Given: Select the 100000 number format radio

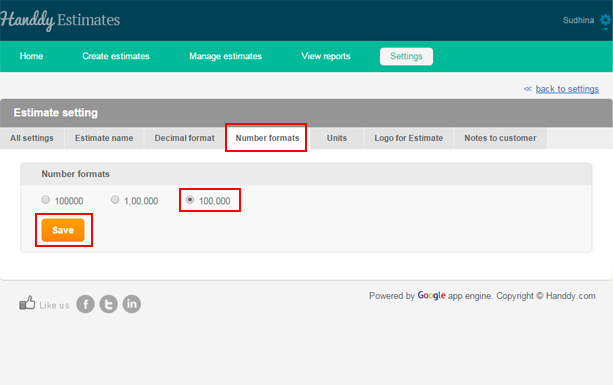Looking at the screenshot, I should (46, 200).
